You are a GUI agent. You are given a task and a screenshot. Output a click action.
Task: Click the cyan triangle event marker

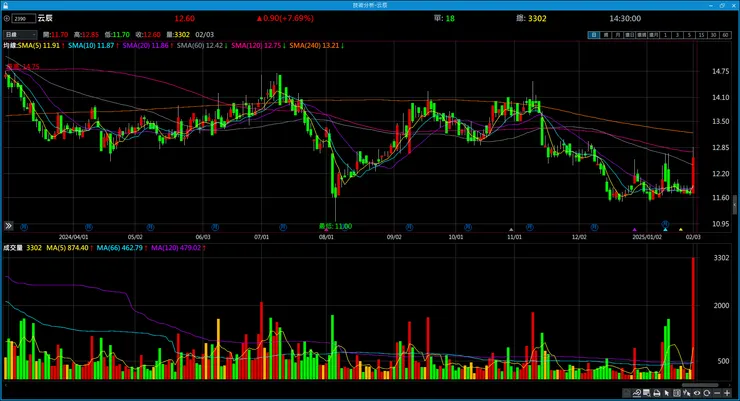coord(665,230)
